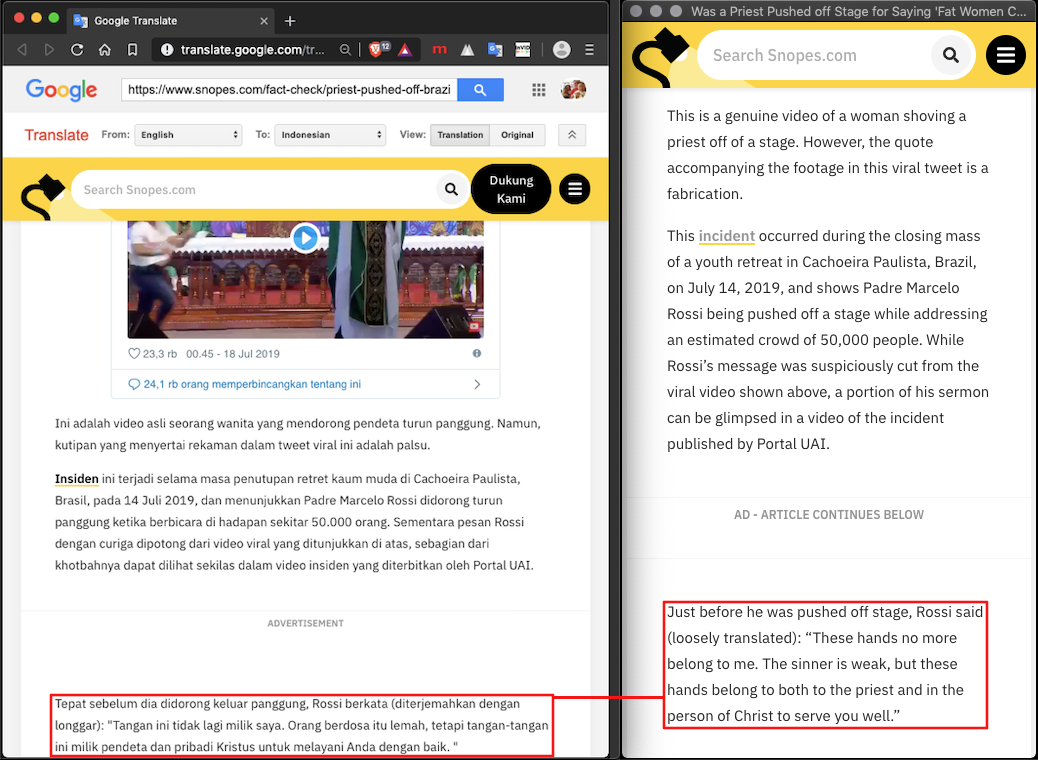Collapse the translate bar with double chevron
Screen dimensions: 1038x760
click(571, 135)
